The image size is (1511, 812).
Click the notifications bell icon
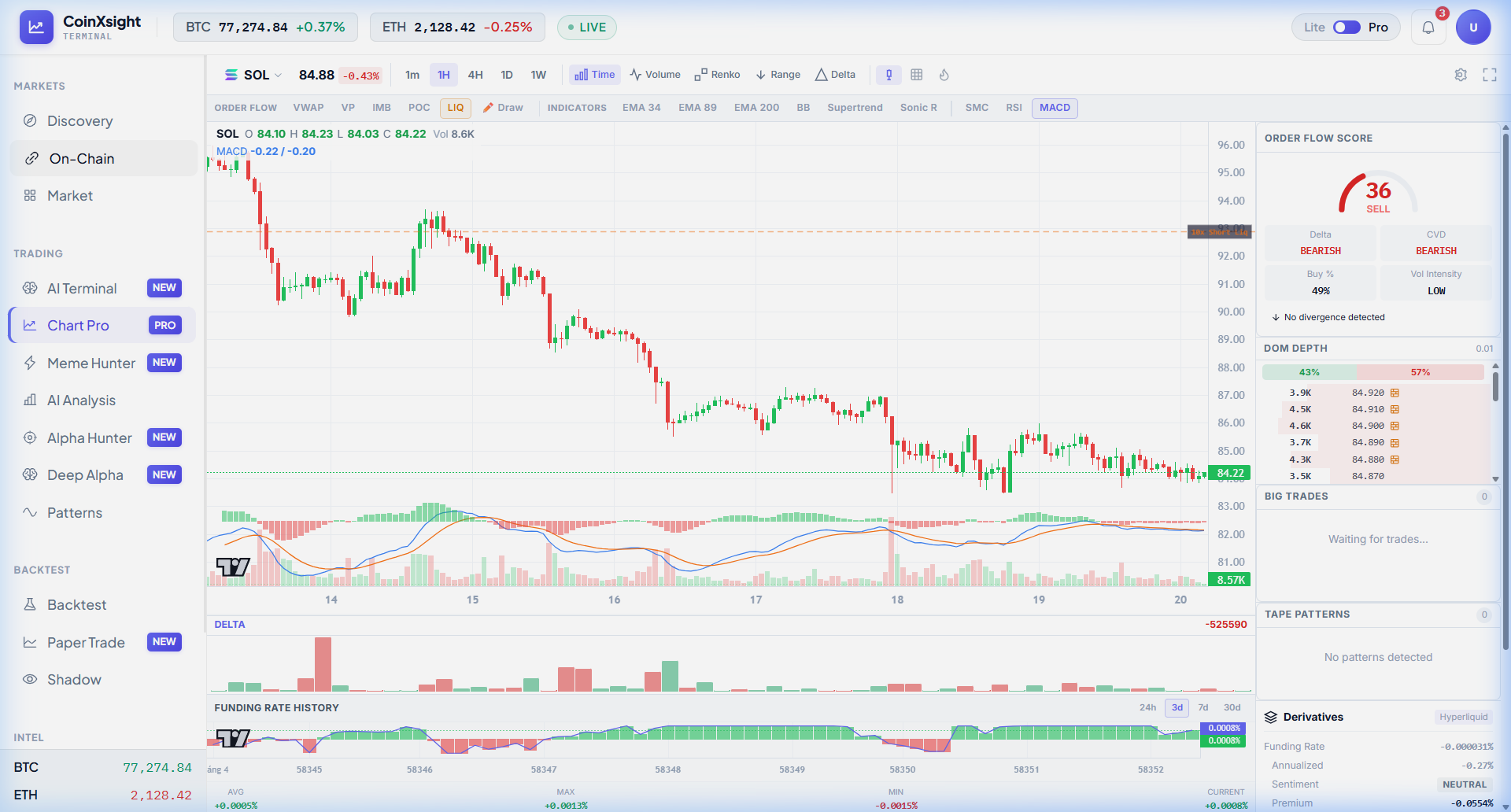tap(1428, 28)
